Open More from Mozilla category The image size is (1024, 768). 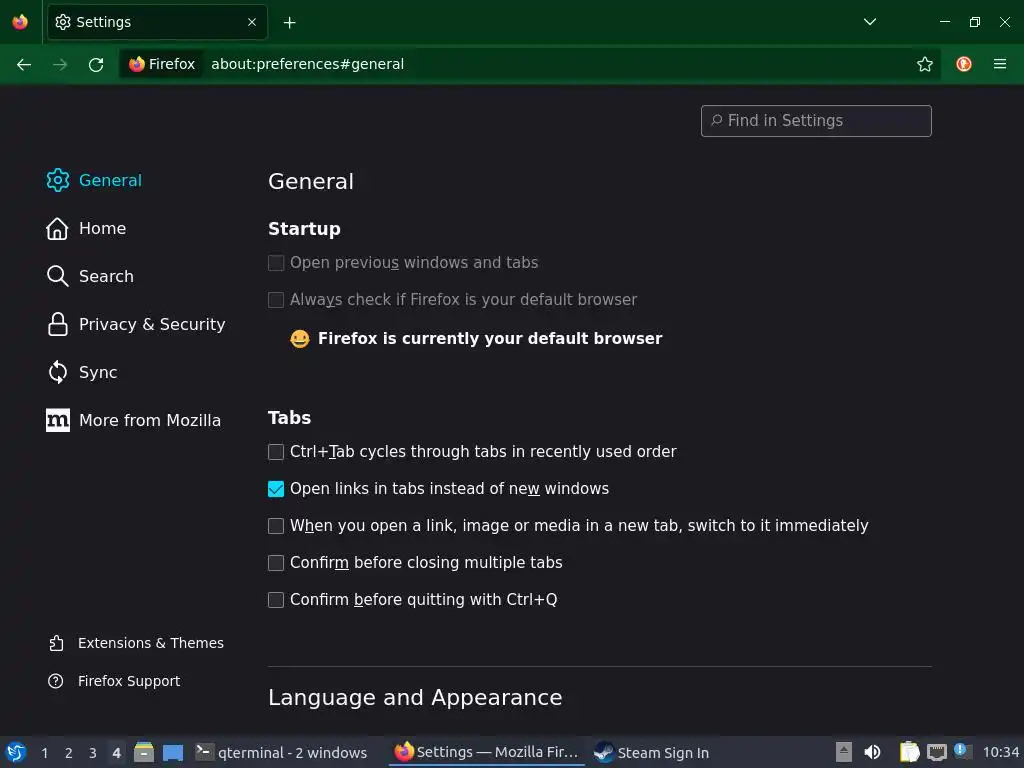coord(133,421)
